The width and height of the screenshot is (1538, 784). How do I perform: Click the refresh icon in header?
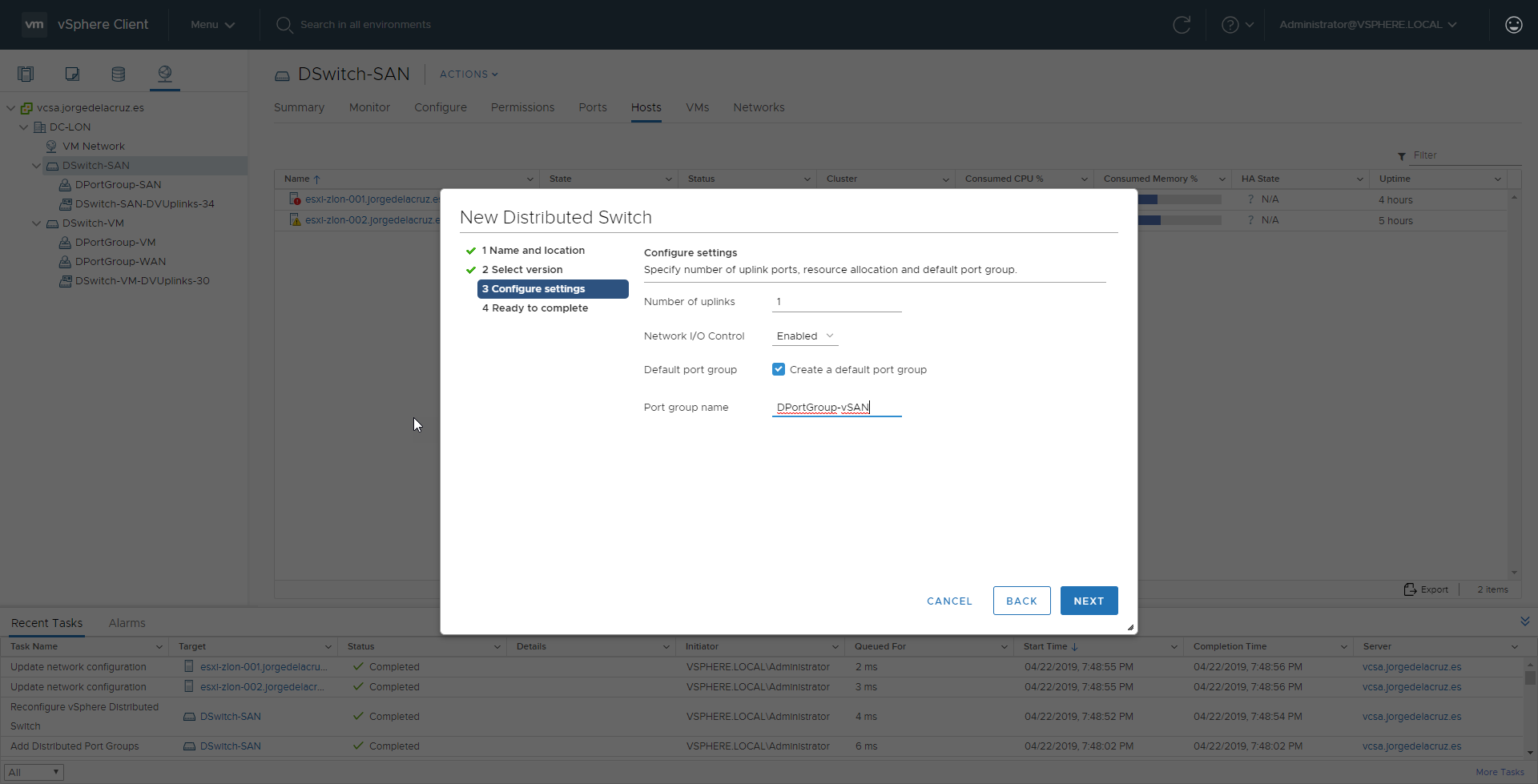tap(1182, 25)
